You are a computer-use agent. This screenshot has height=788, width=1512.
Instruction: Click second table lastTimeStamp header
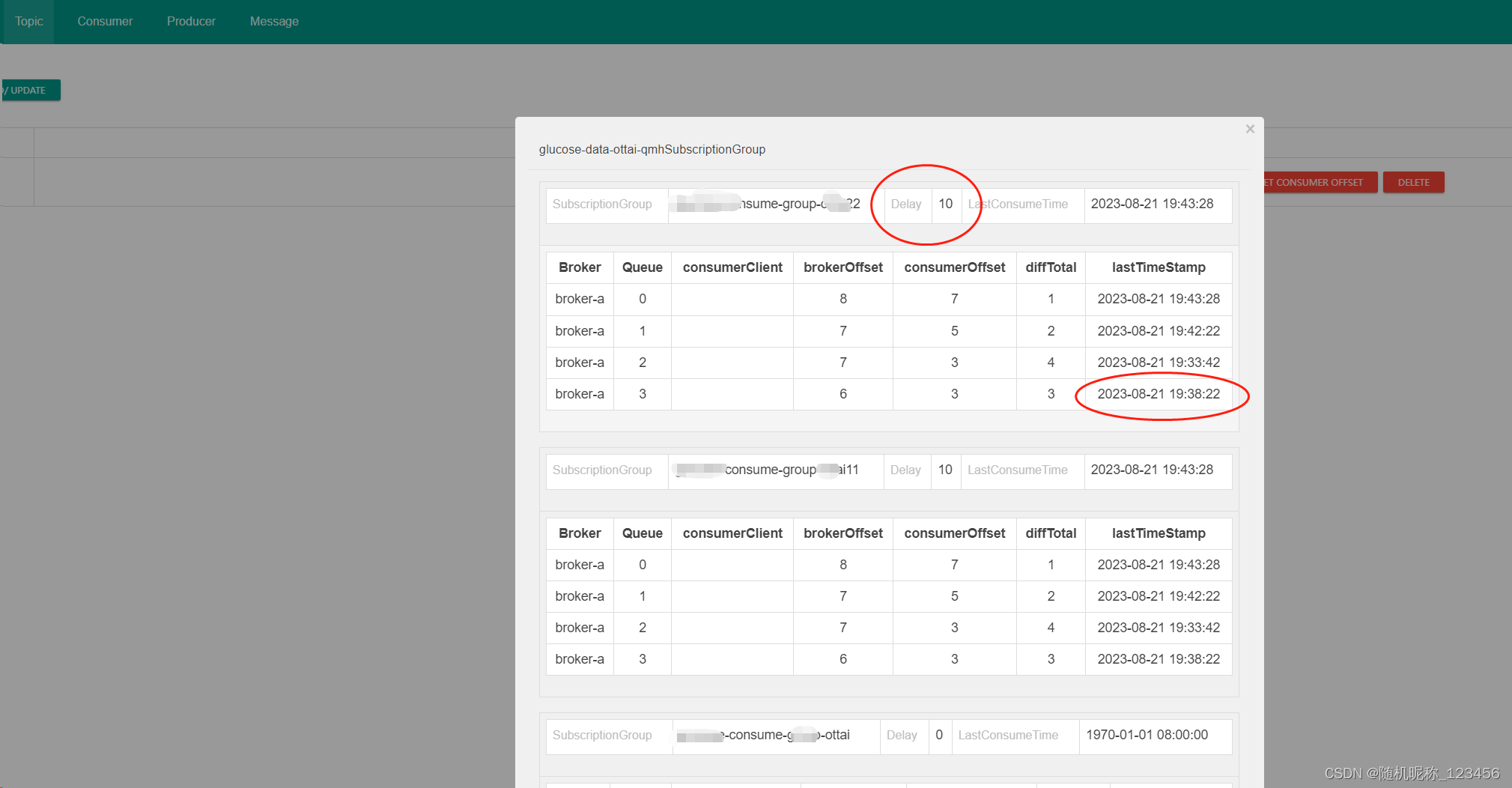[1159, 533]
